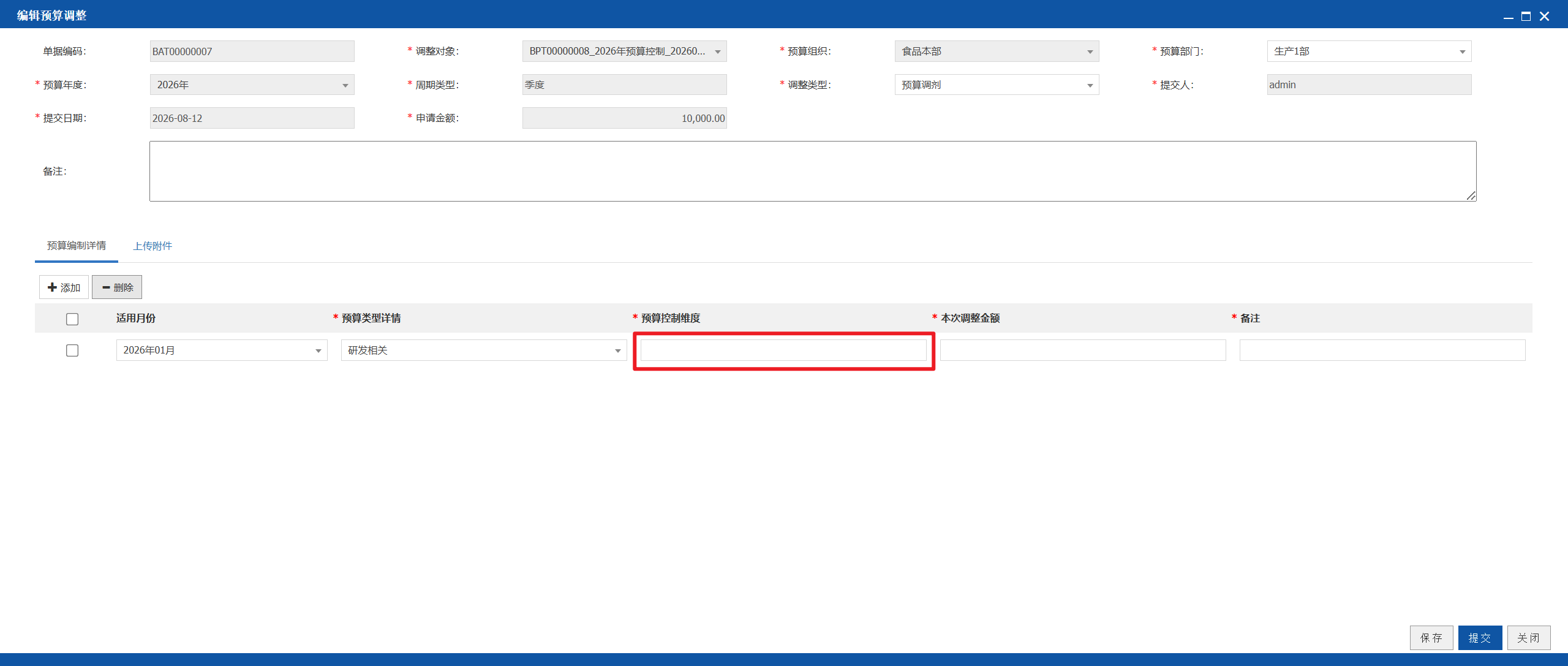
Task: Click the 本次调整金额 input field
Action: pos(1083,350)
